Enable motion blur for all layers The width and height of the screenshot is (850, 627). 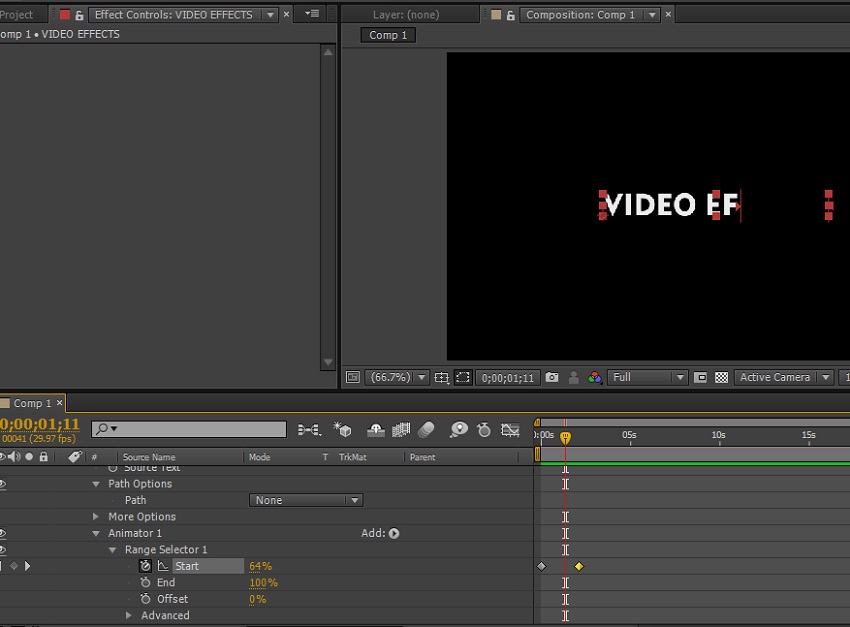coord(427,430)
